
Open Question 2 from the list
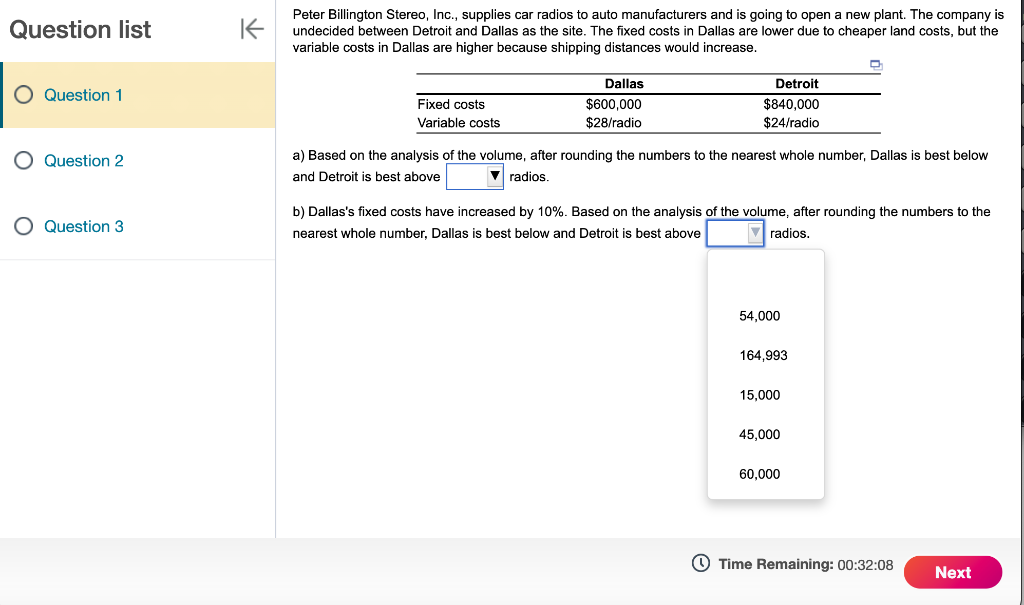point(83,161)
